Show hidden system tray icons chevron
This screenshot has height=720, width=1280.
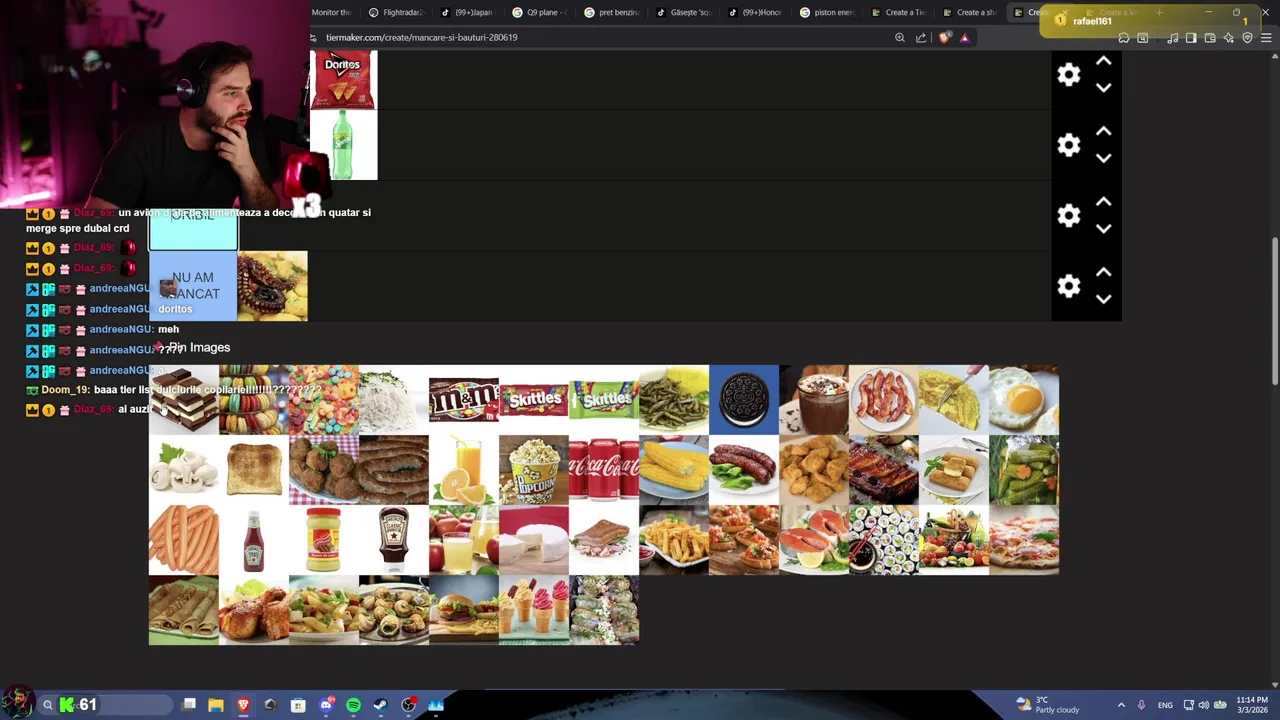(x=1121, y=705)
